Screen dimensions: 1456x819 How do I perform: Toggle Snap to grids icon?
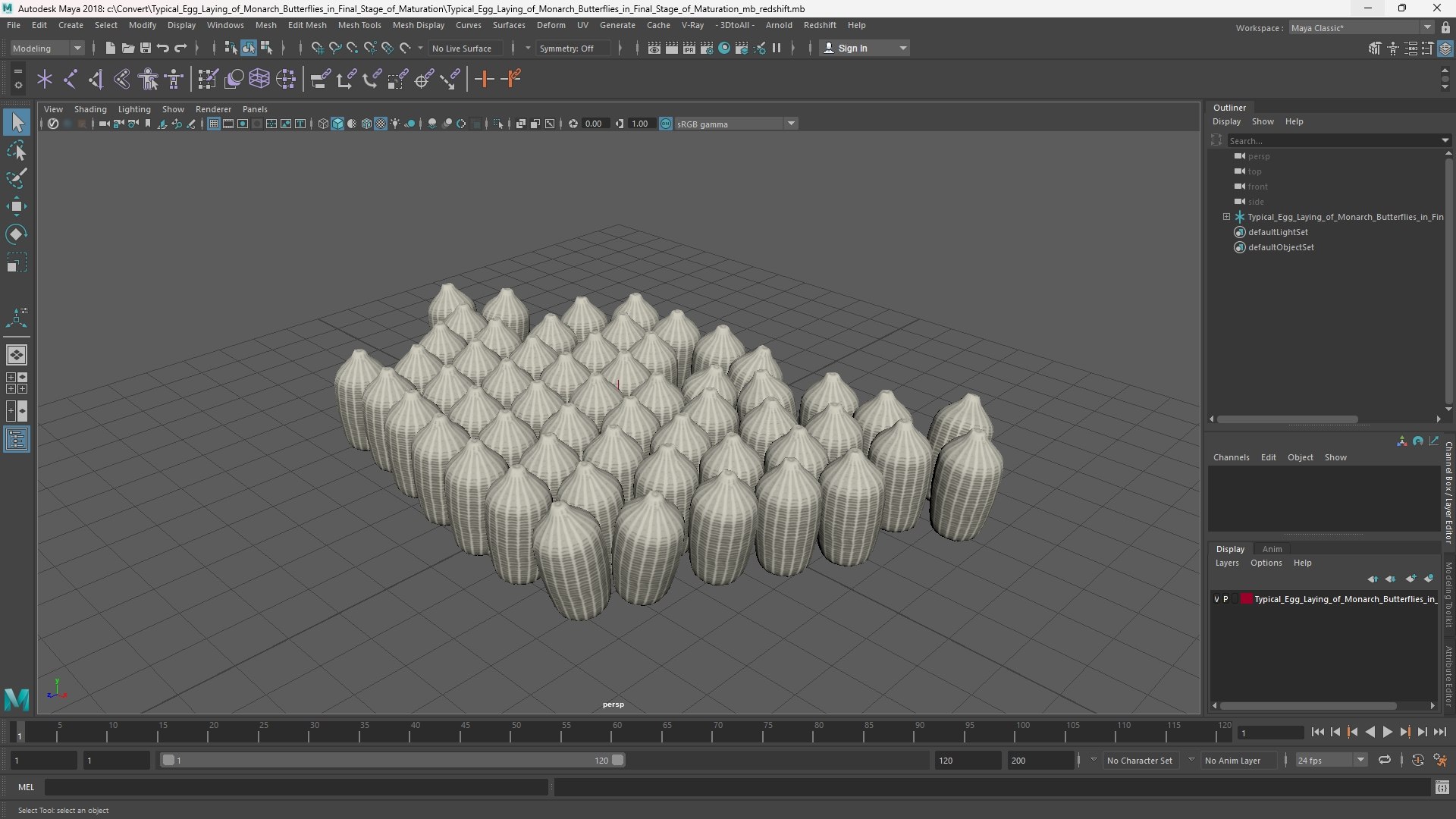click(x=317, y=48)
